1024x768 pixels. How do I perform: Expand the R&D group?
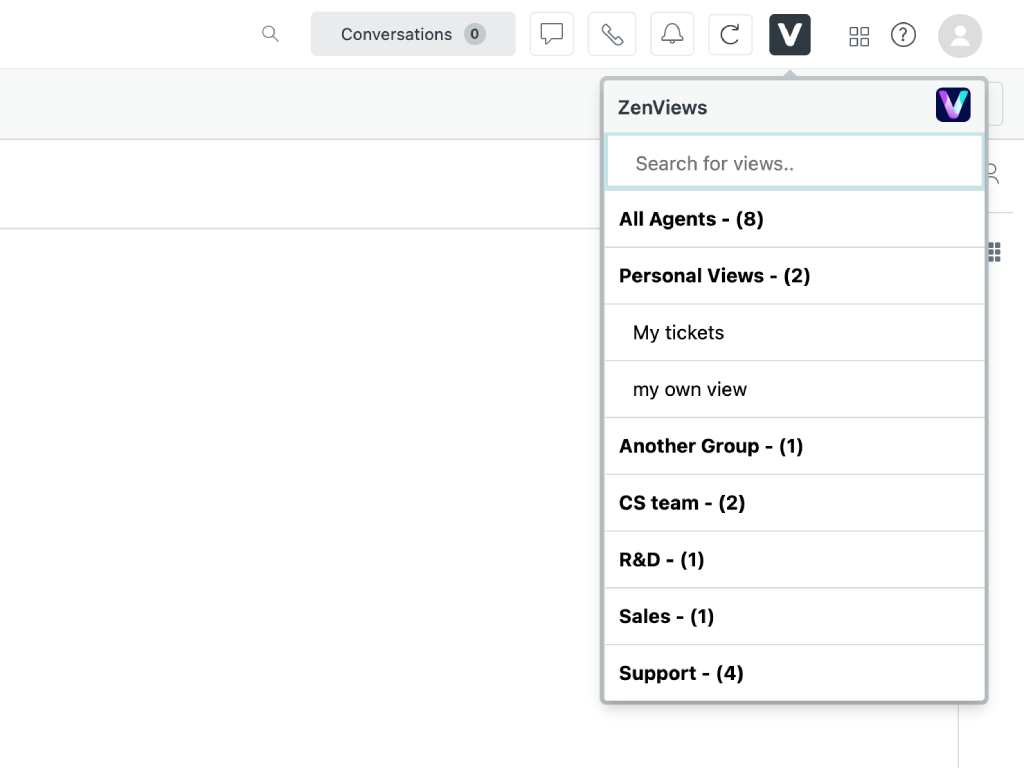pyautogui.click(x=794, y=560)
